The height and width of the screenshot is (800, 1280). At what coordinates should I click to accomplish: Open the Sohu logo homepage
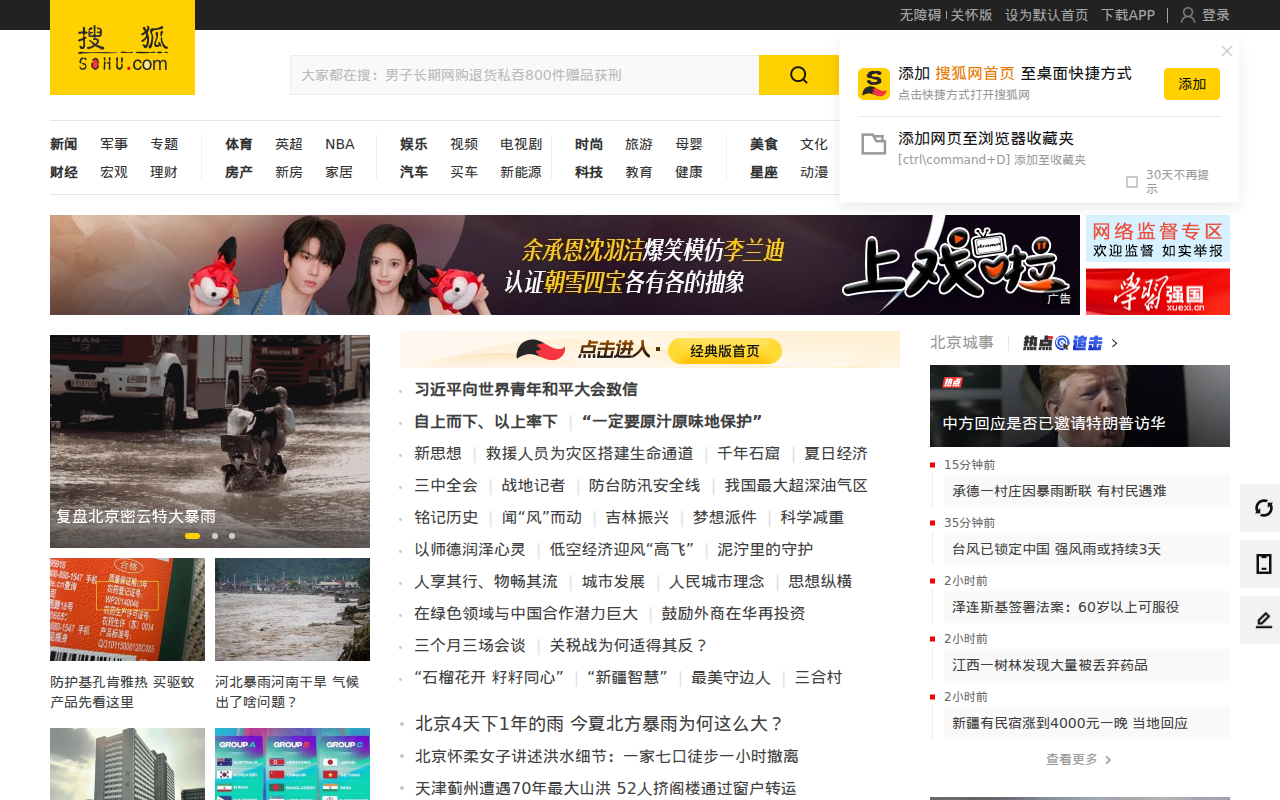[x=122, y=47]
